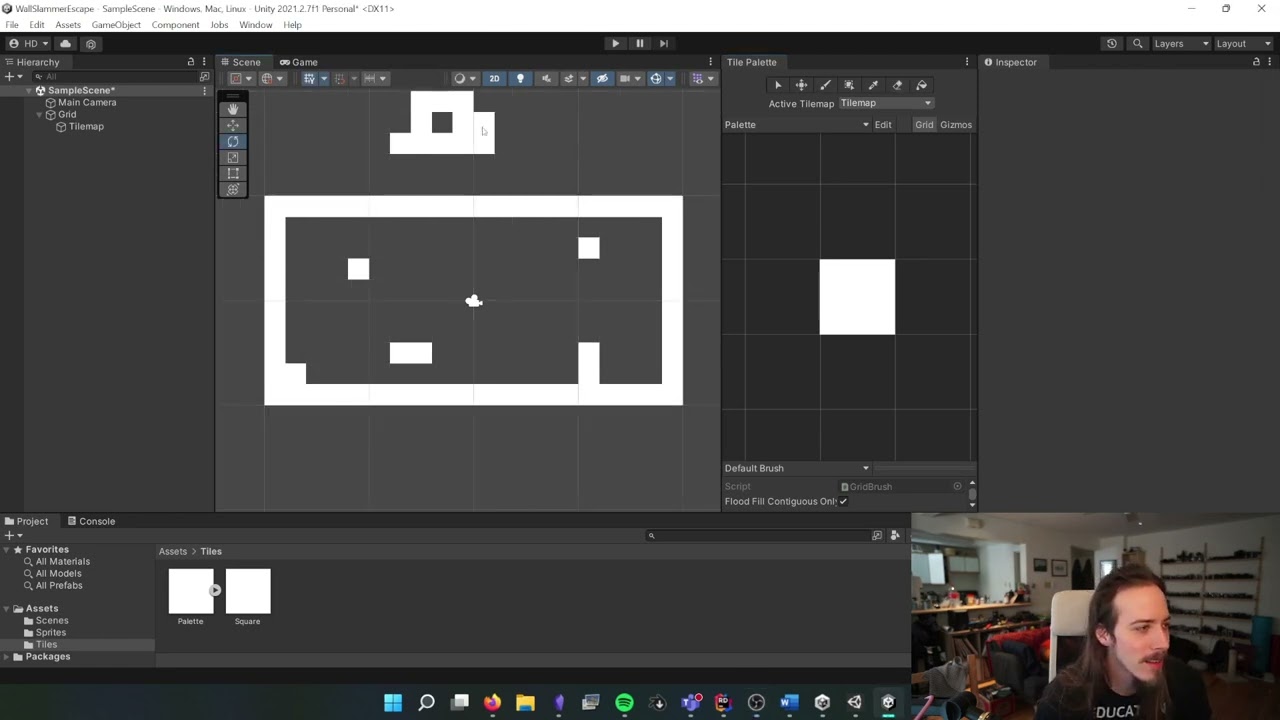The height and width of the screenshot is (720, 1280).
Task: Select the Move tool in Scene toolbar
Action: pyautogui.click(x=233, y=125)
